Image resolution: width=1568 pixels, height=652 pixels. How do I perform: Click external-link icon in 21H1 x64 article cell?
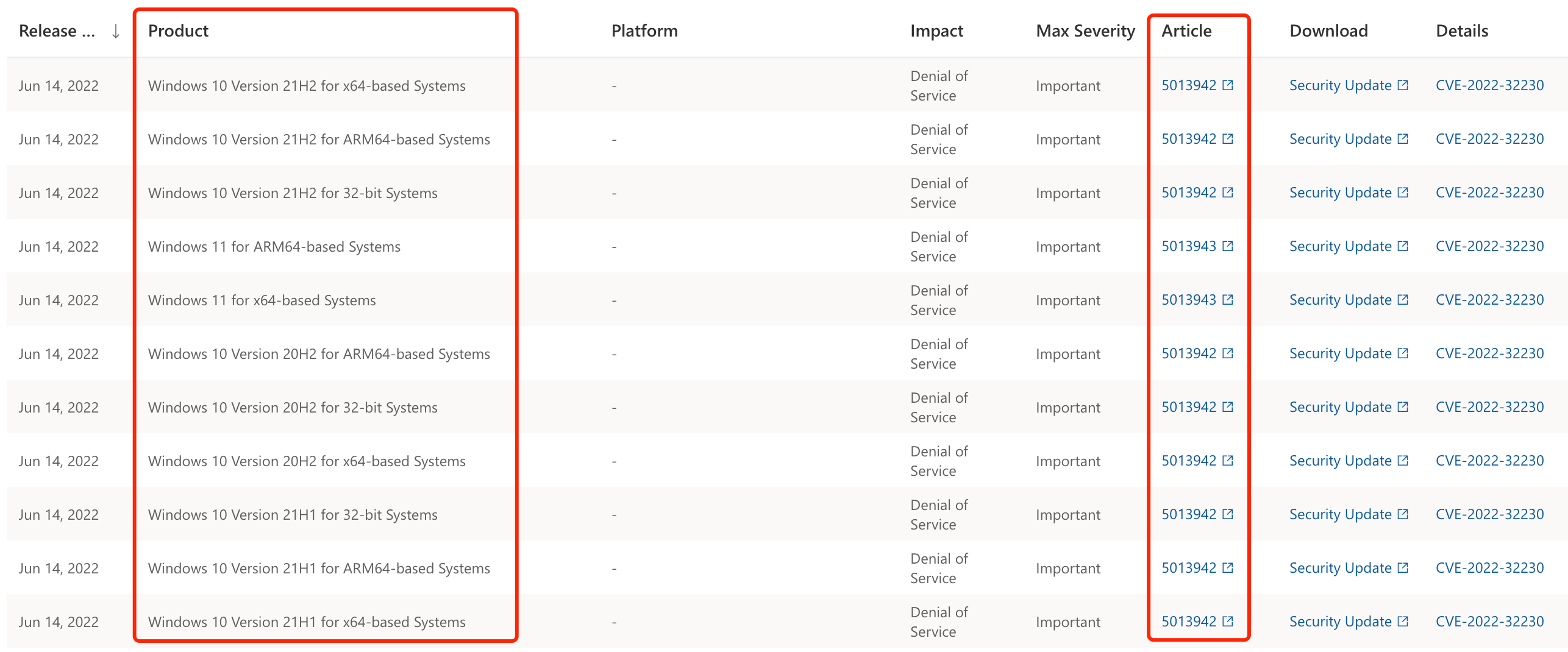click(1228, 622)
